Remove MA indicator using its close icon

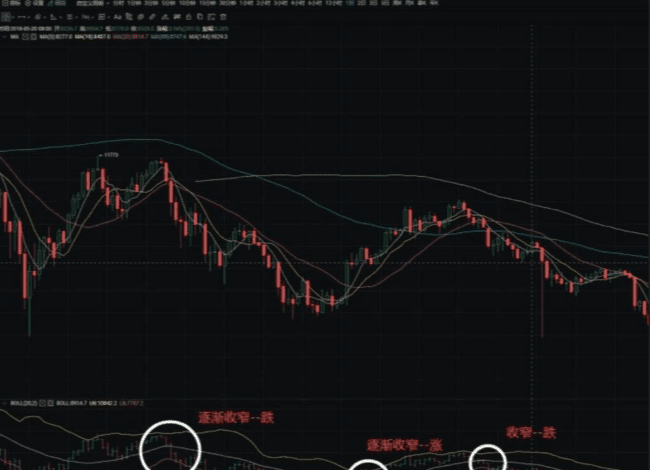point(34,36)
